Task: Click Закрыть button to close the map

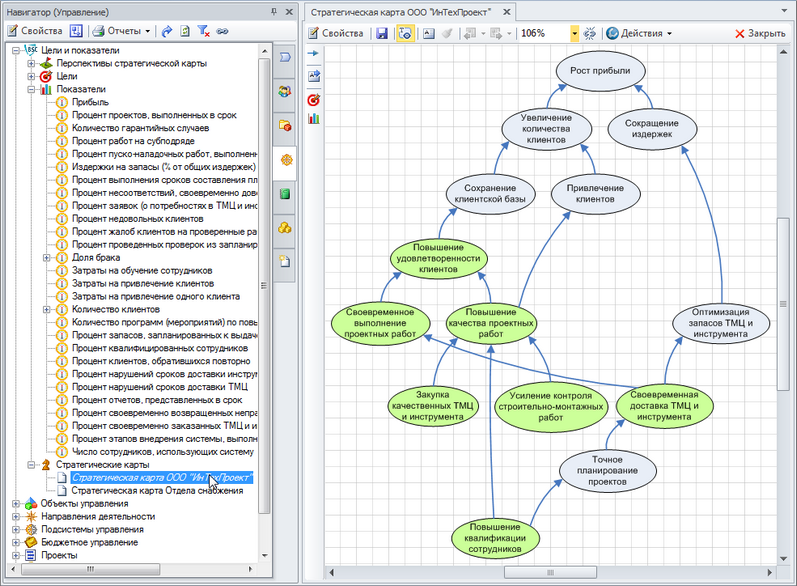Action: tap(760, 33)
